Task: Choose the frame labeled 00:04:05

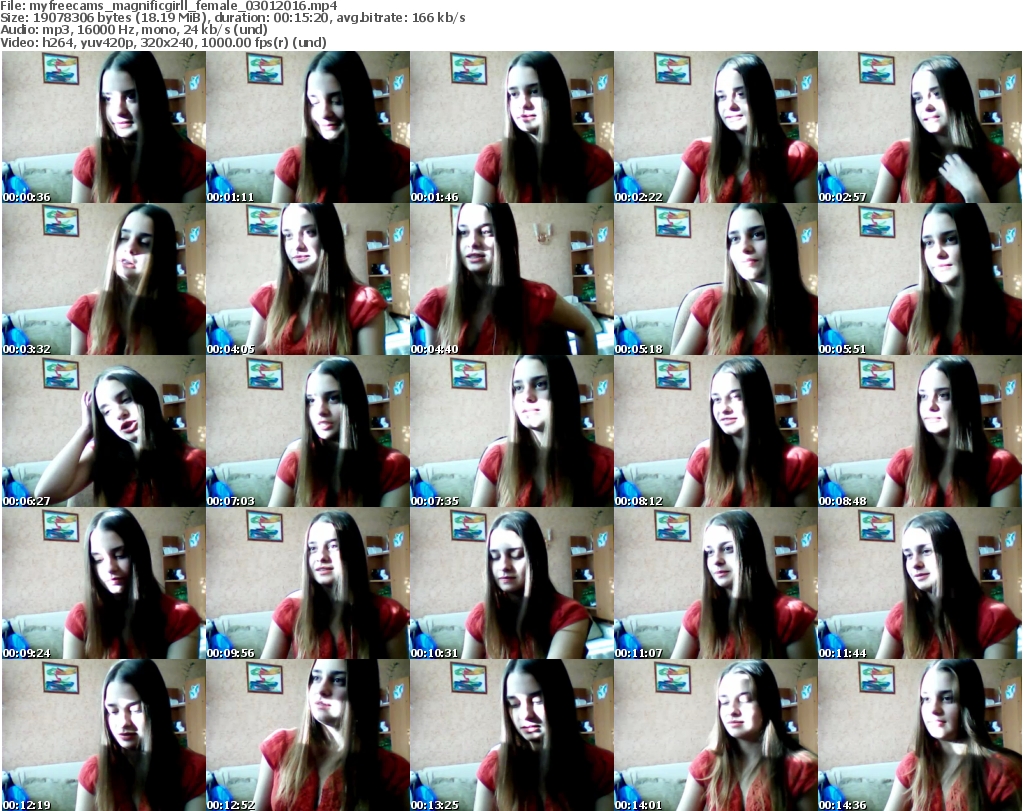Action: [x=308, y=279]
